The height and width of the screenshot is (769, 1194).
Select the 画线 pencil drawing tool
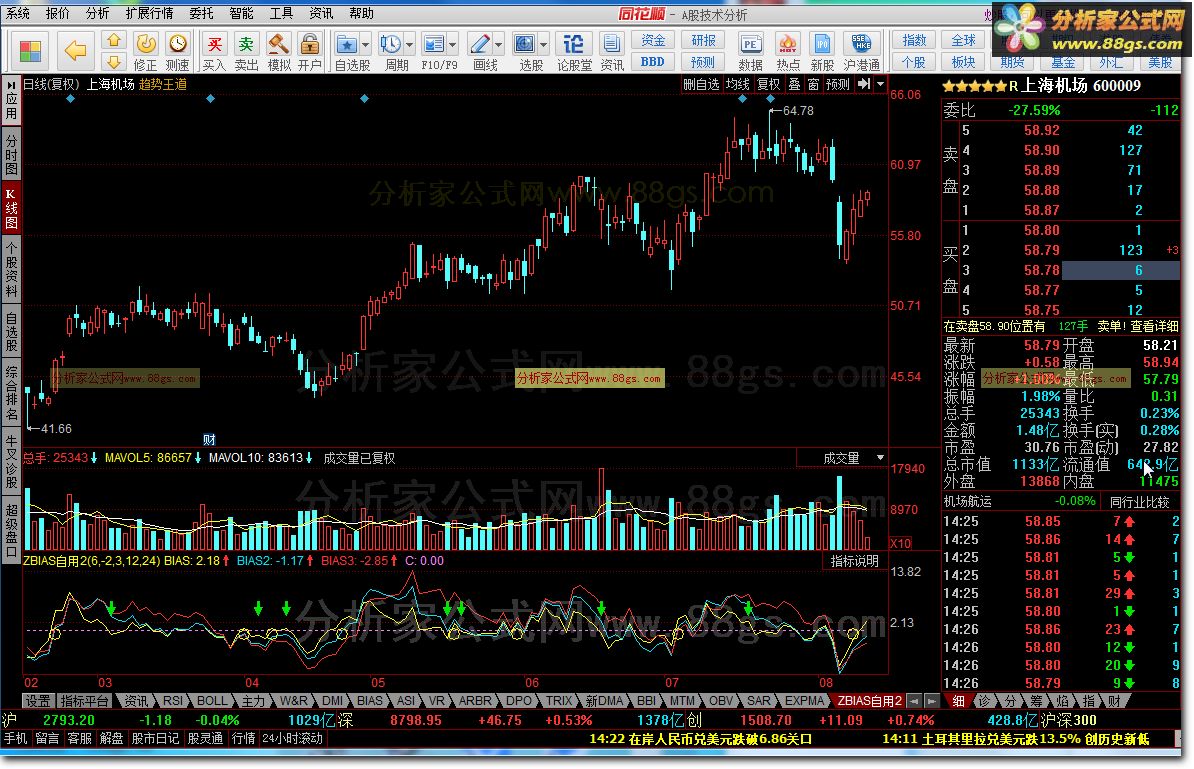coord(480,51)
